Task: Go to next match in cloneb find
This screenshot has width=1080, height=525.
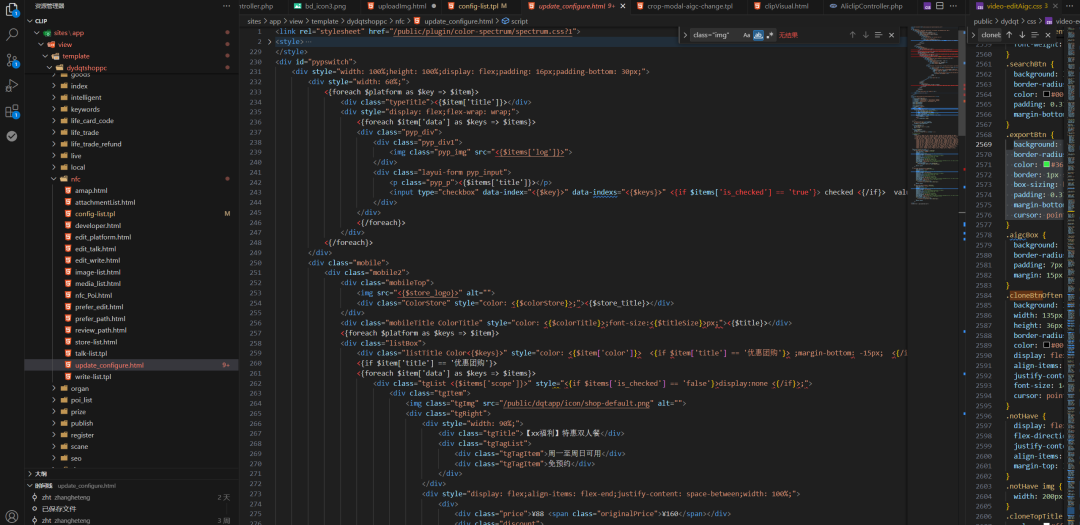Action: coord(1022,34)
